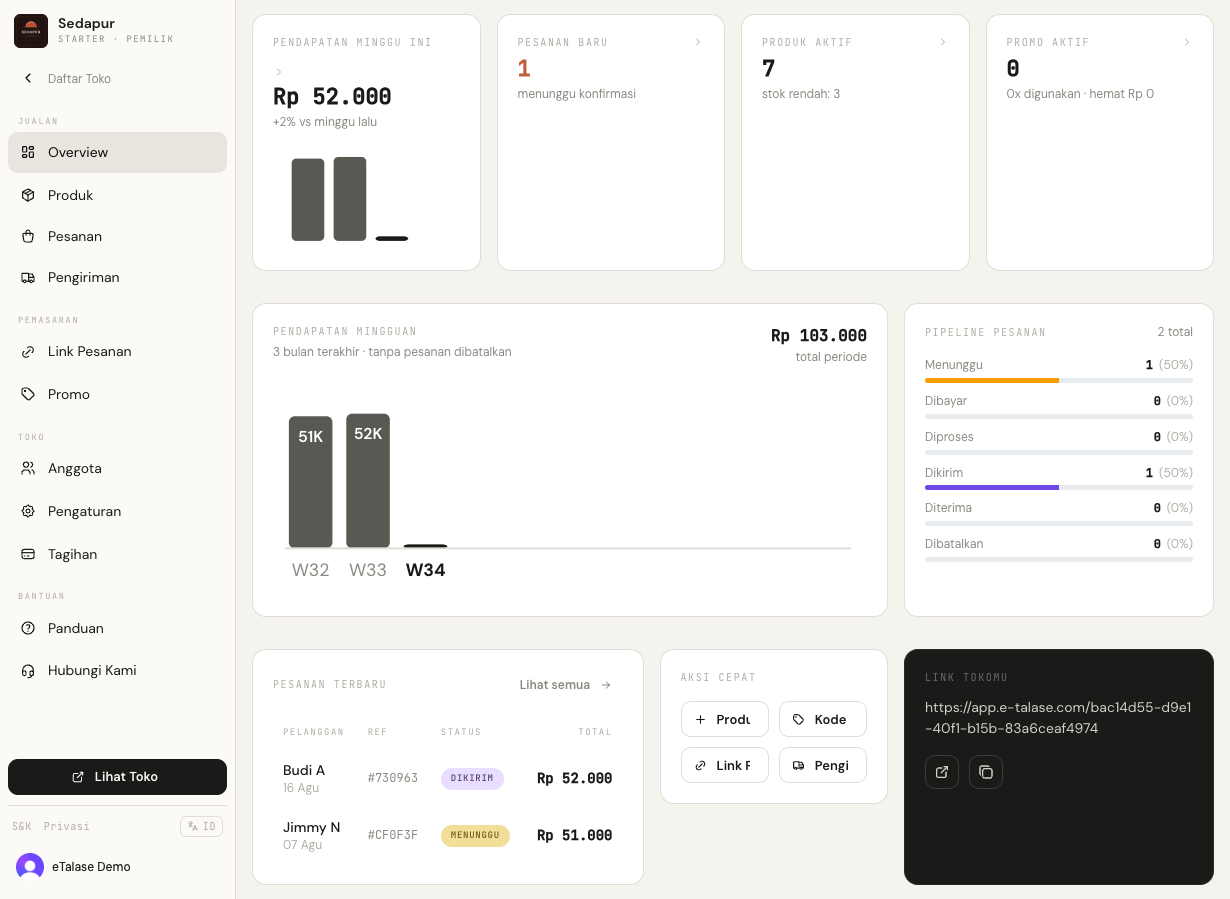Image resolution: width=1230 pixels, height=899 pixels.
Task: Open Jimmy N order row
Action: point(448,835)
